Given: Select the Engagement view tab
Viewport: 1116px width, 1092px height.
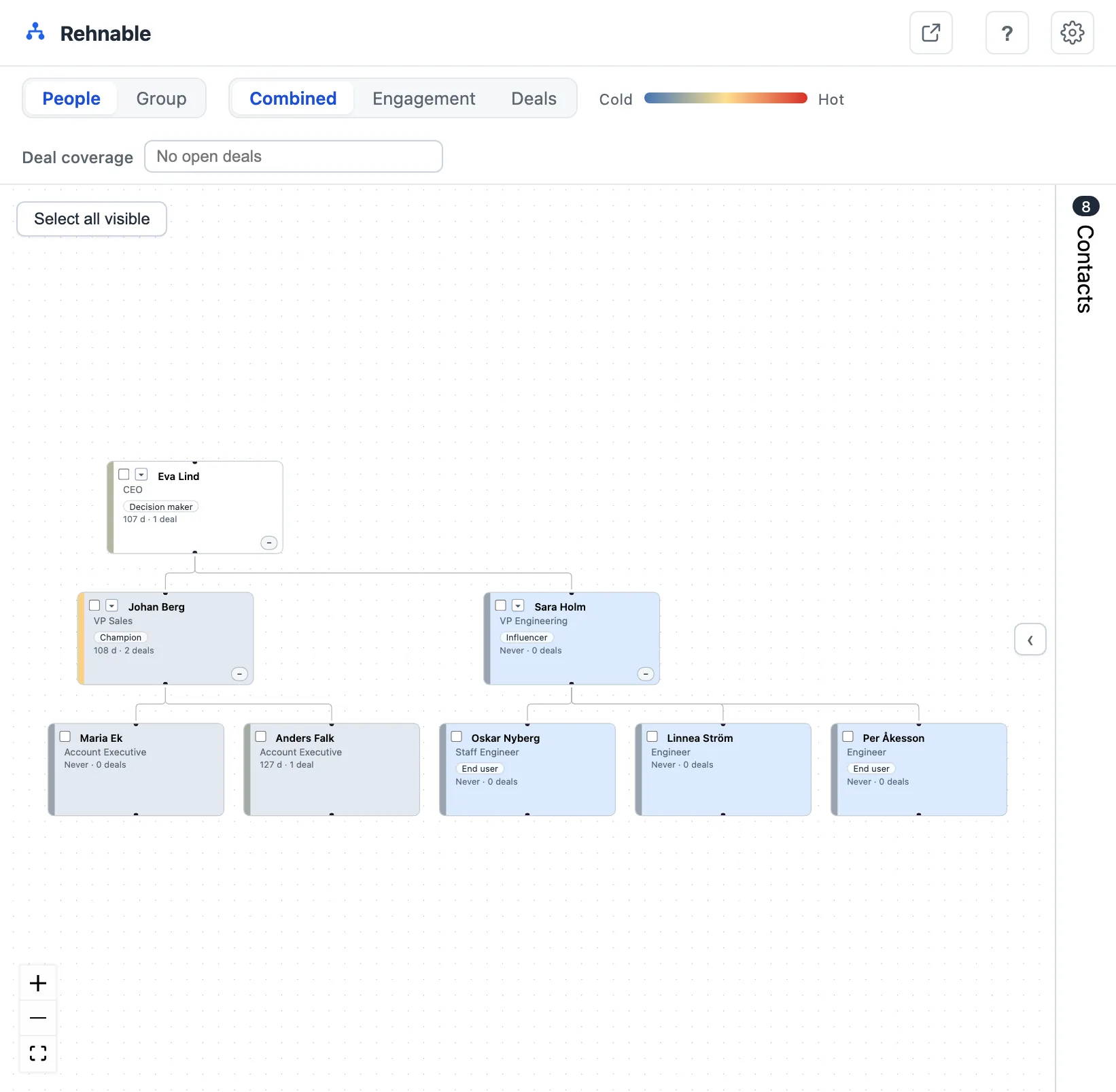Looking at the screenshot, I should point(424,99).
